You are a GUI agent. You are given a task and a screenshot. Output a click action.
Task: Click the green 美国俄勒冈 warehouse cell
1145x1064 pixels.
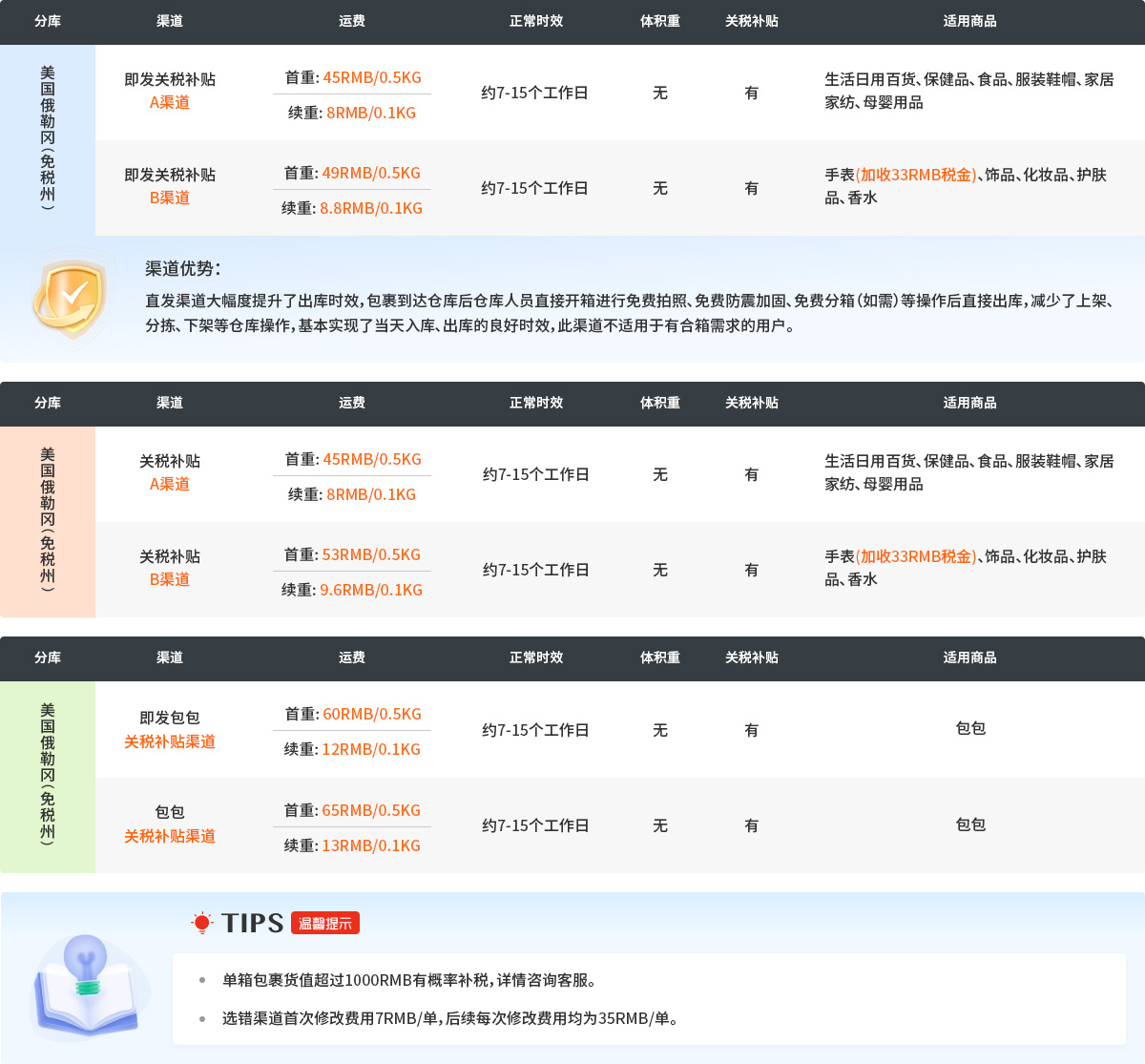tap(48, 776)
